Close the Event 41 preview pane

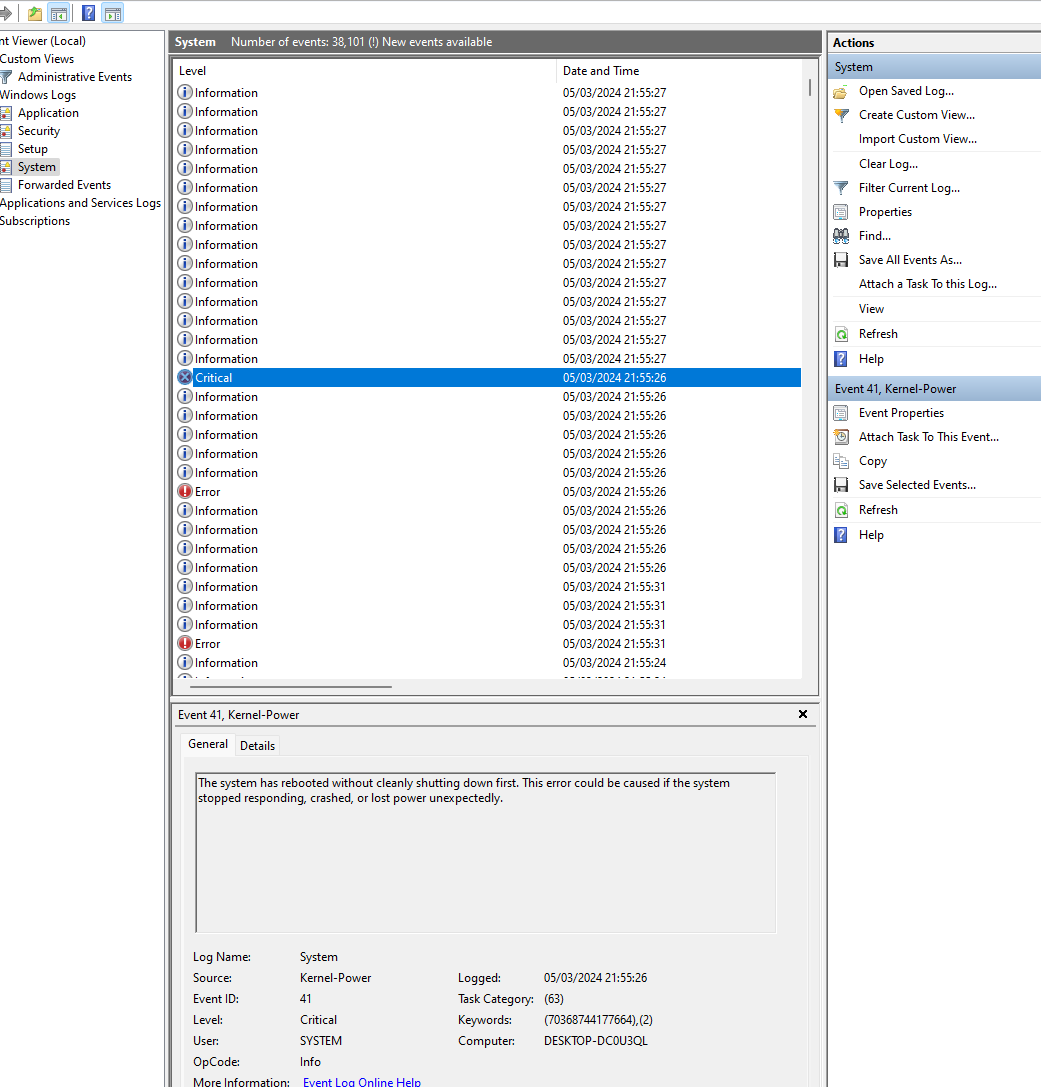click(x=802, y=714)
